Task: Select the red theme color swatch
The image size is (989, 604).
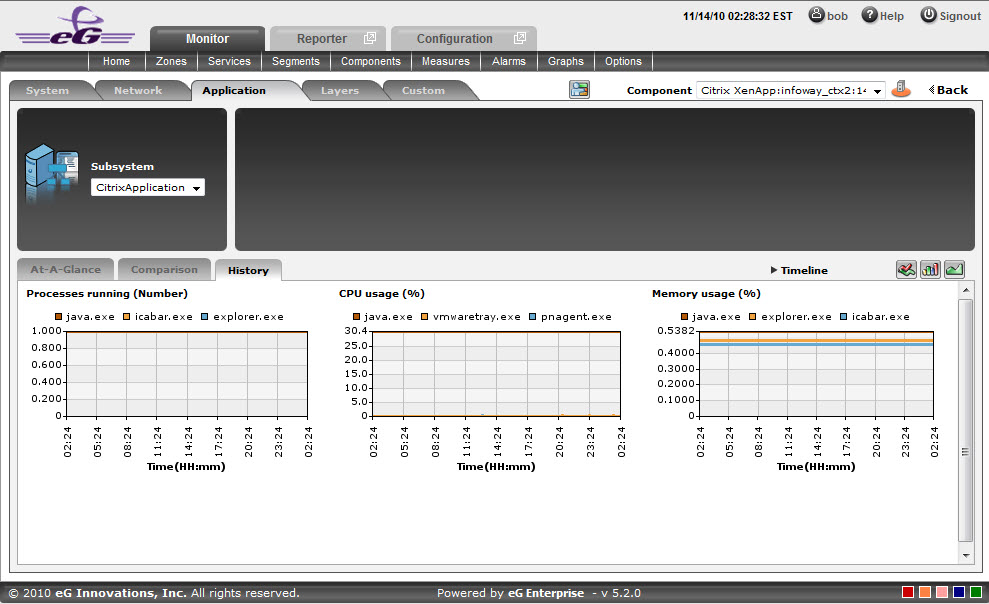Action: (908, 592)
